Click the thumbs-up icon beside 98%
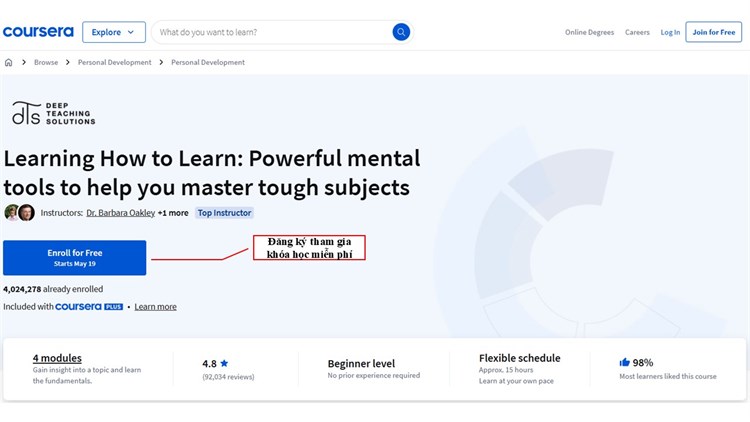Viewport: 750px width, 422px height. [624, 362]
